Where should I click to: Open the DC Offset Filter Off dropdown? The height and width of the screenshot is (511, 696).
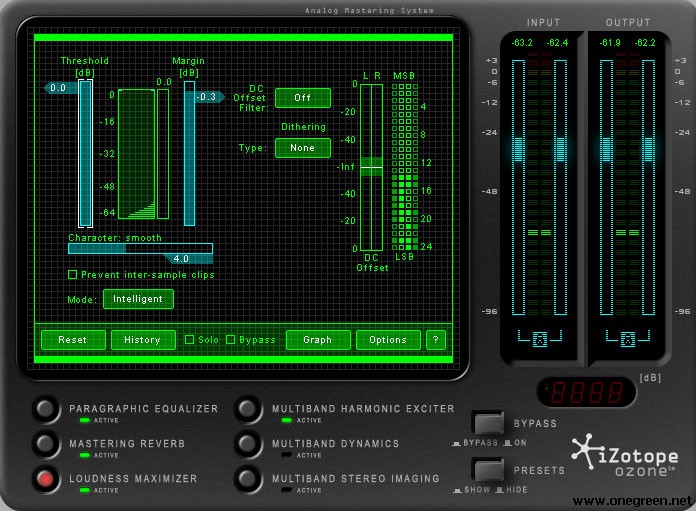pyautogui.click(x=302, y=97)
